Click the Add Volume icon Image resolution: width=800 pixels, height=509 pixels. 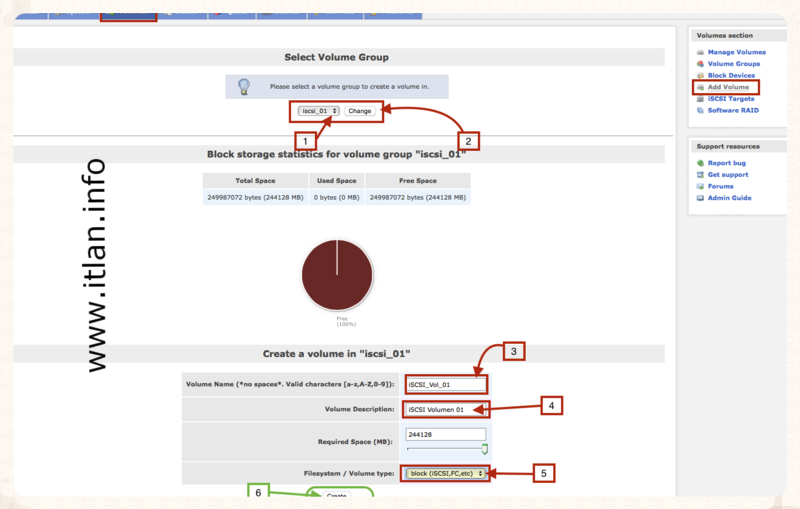coord(699,87)
